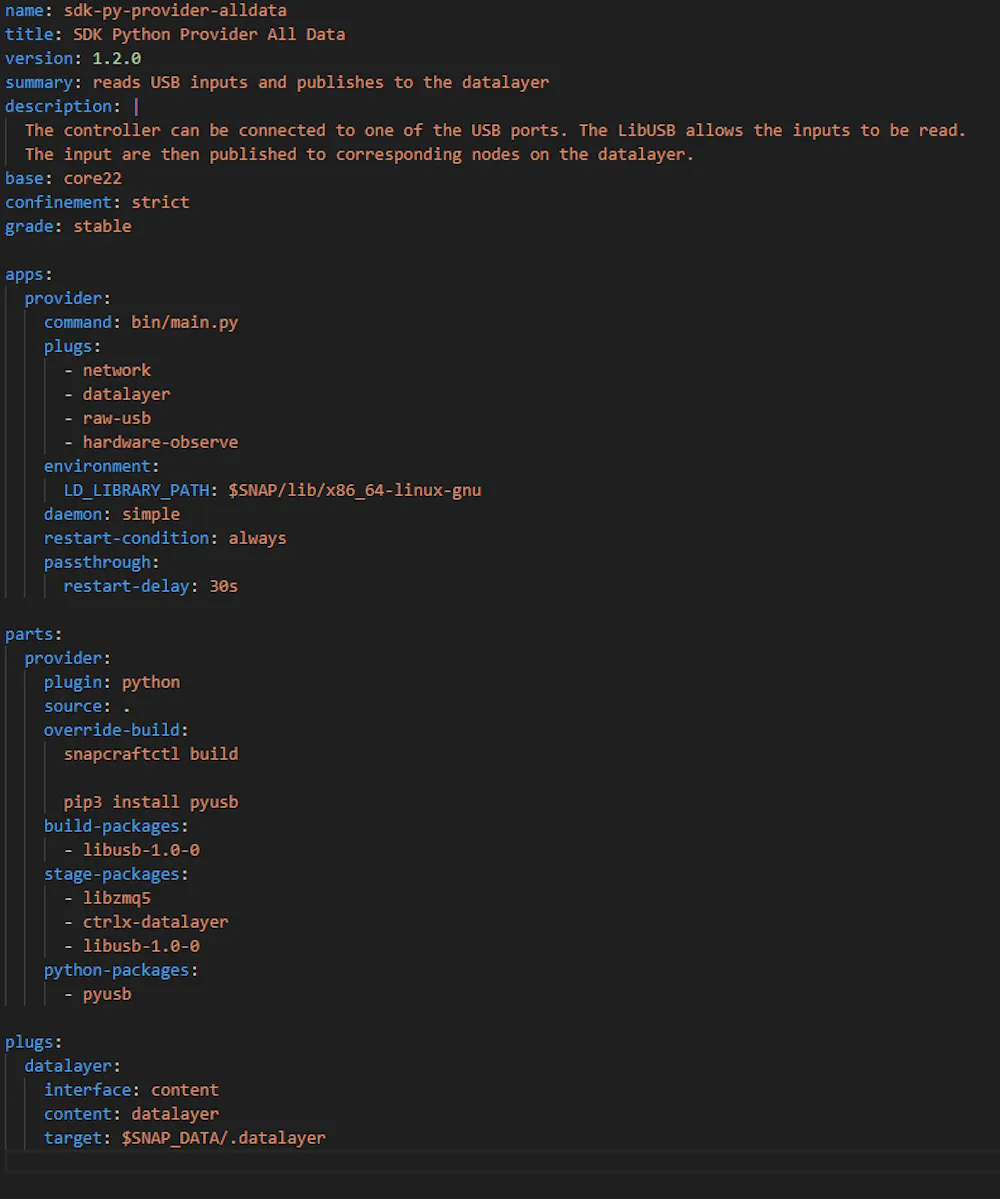Image resolution: width=1000 pixels, height=1199 pixels.
Task: Click the plugin value 'python'
Action: click(x=151, y=682)
